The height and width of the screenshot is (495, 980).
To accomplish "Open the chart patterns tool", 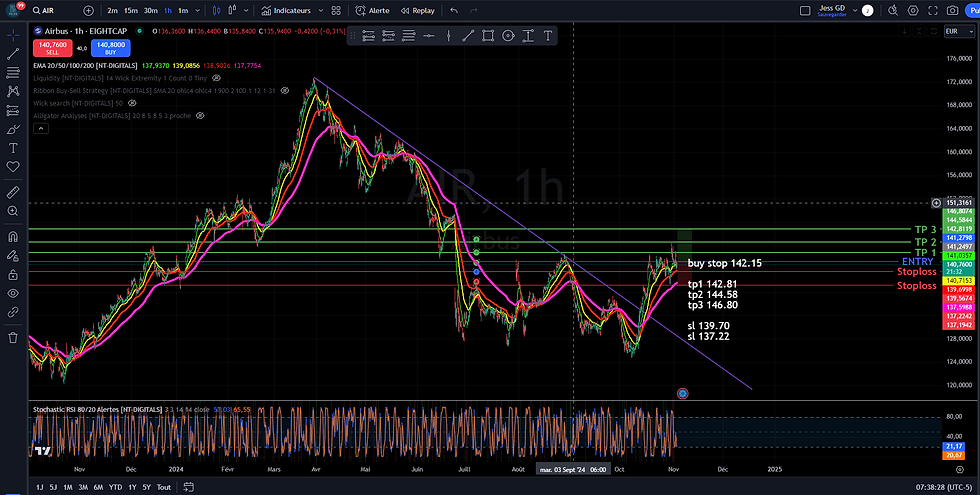I will 12,92.
